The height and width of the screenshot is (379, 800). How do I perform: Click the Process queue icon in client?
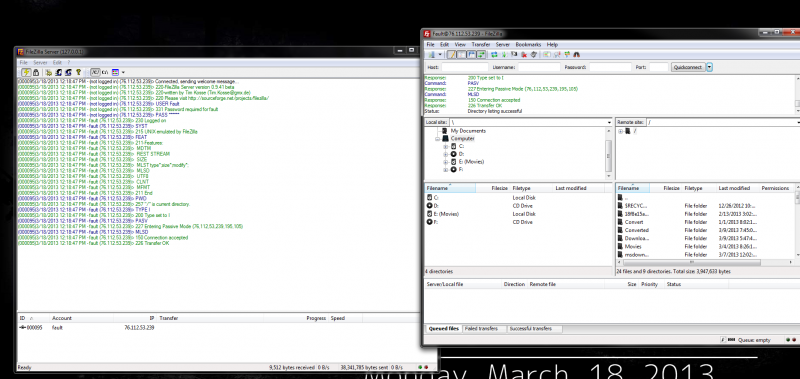tap(504, 55)
